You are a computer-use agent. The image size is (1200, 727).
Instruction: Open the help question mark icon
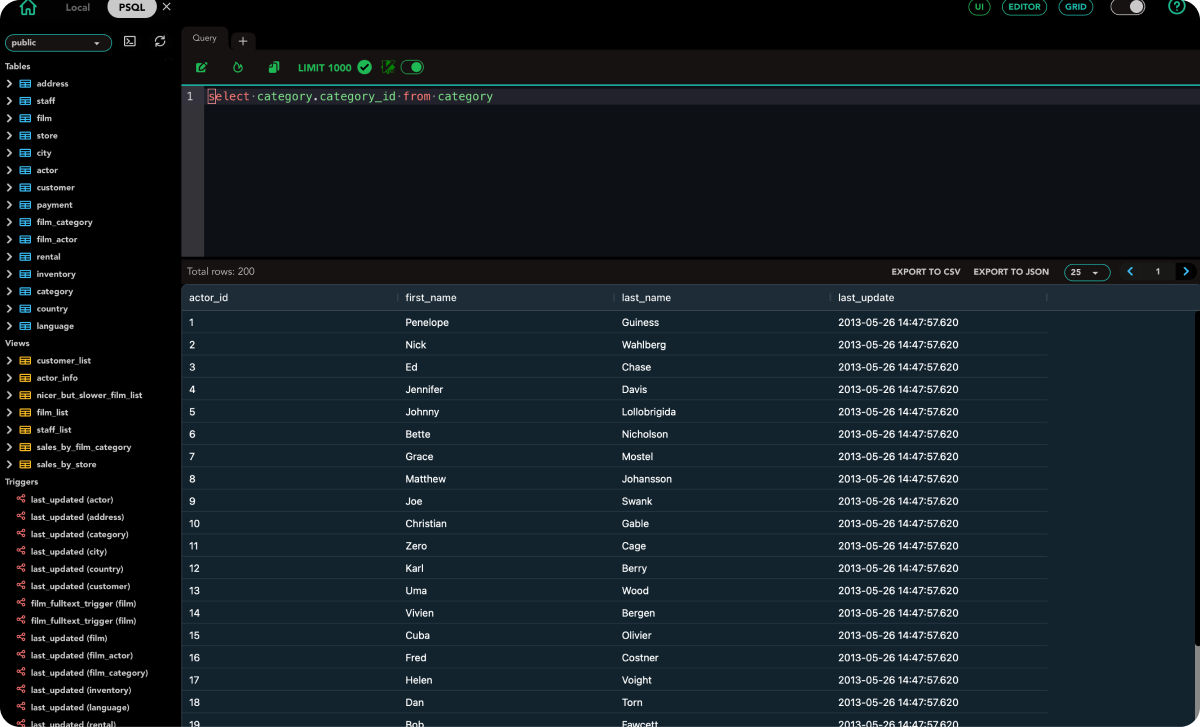tap(1177, 6)
